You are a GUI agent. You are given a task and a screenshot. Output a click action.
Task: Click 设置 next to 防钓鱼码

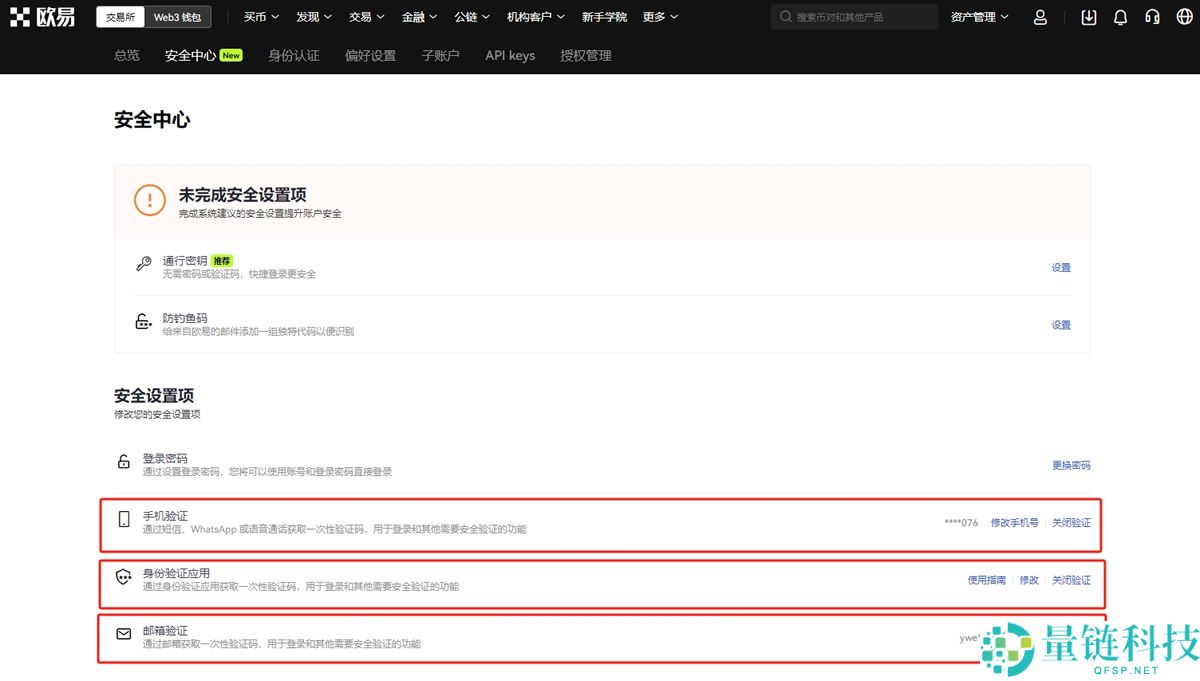1060,324
